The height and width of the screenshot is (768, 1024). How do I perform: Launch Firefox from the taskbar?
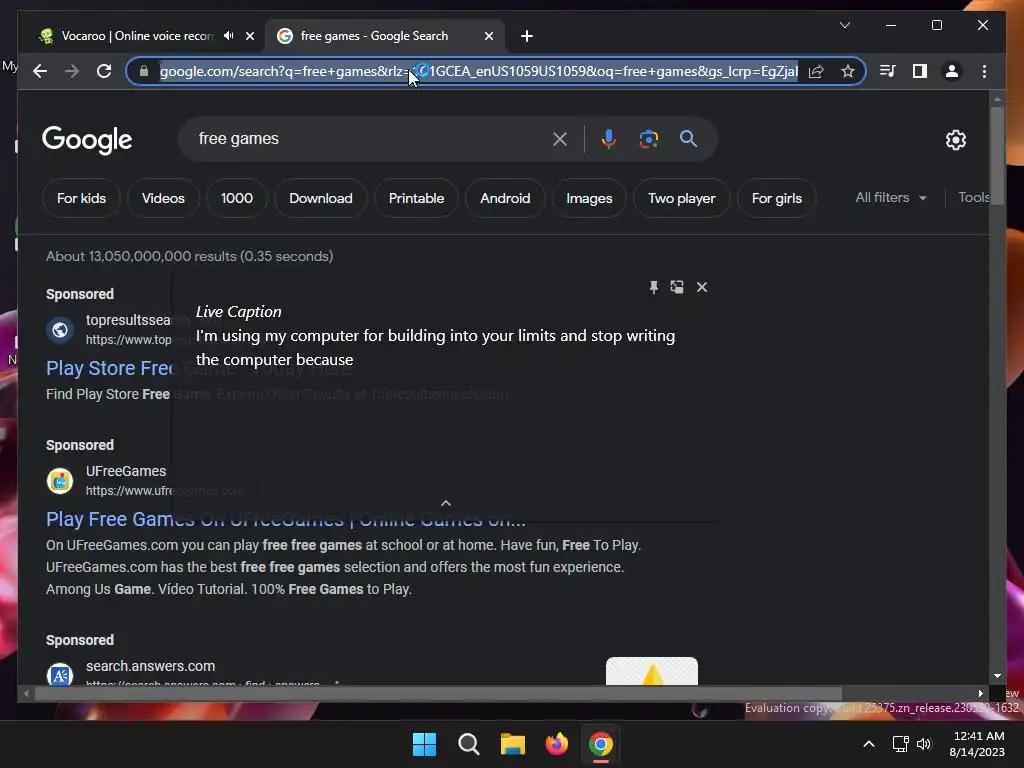556,744
